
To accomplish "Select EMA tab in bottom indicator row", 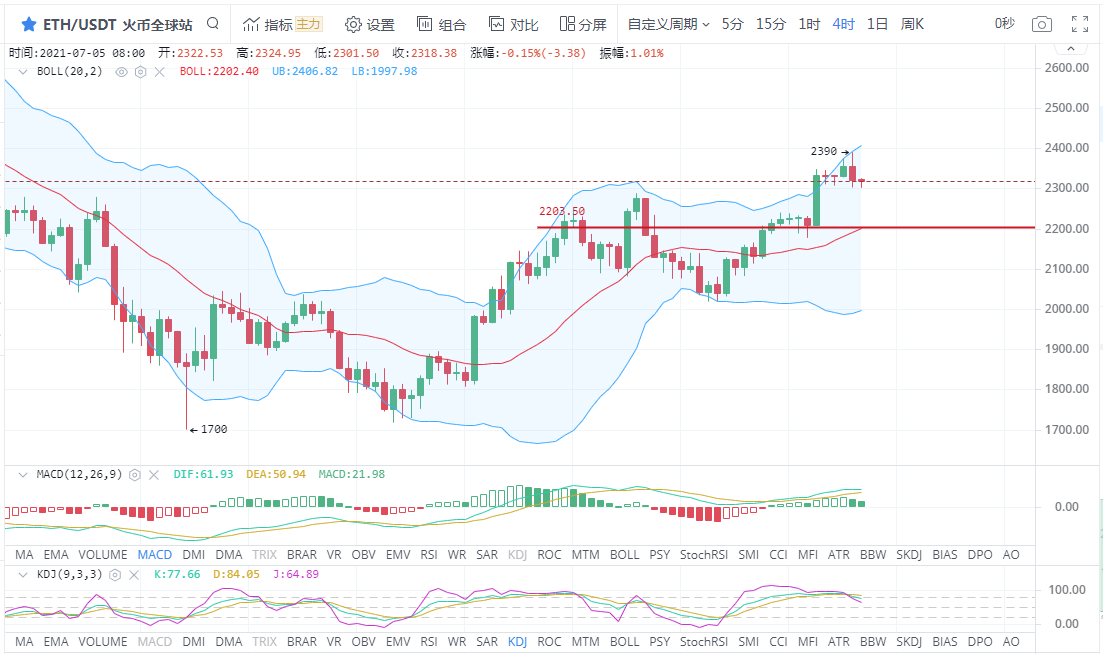I will (56, 642).
